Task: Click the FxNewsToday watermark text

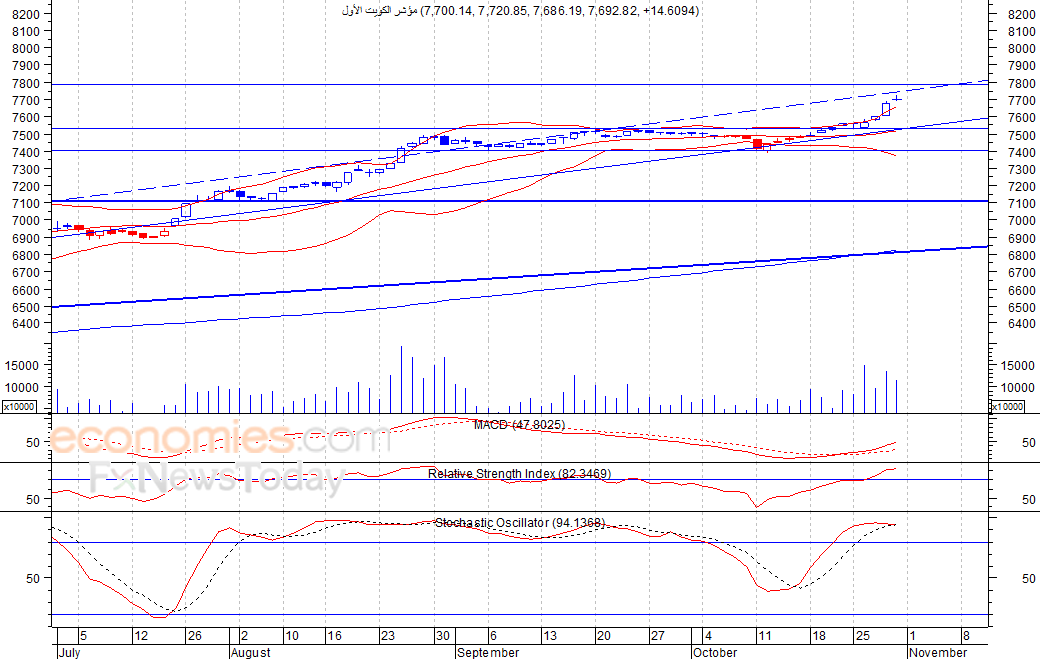Action: [217, 478]
